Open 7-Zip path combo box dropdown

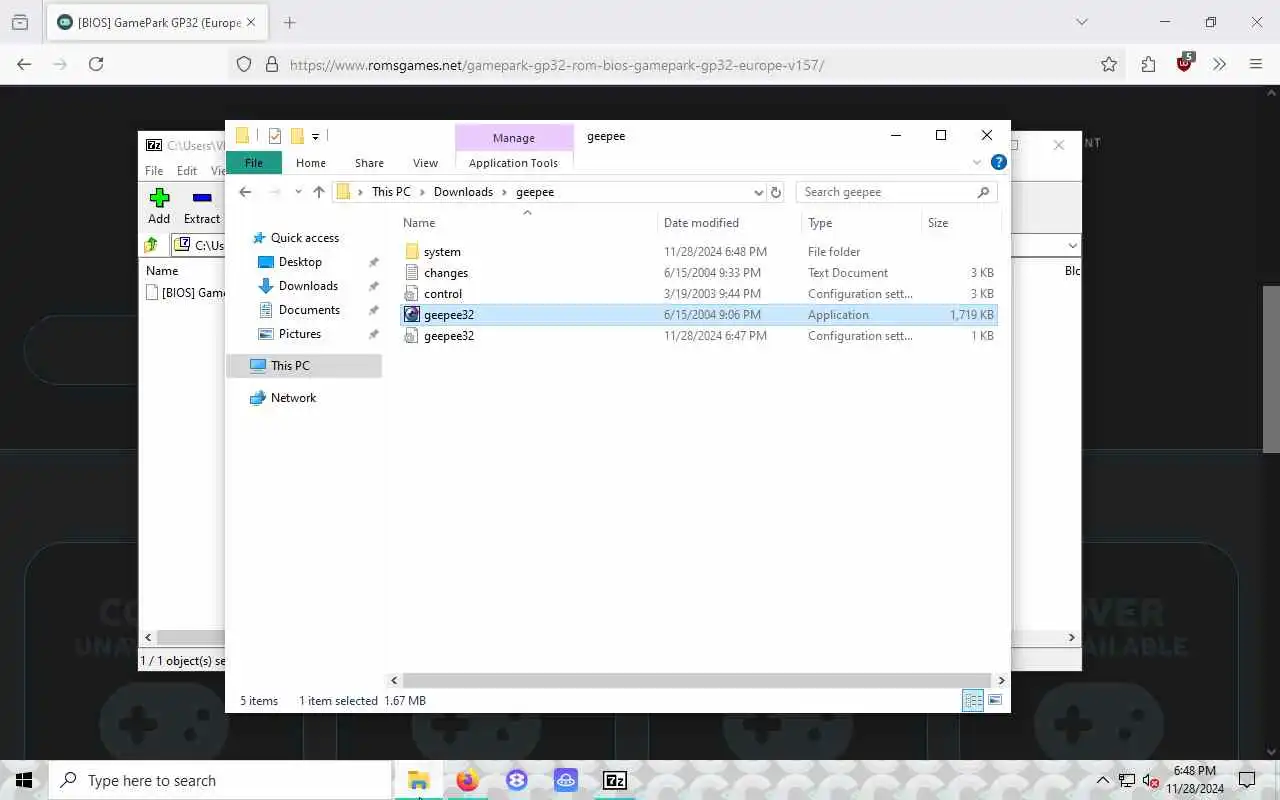[x=1072, y=245]
